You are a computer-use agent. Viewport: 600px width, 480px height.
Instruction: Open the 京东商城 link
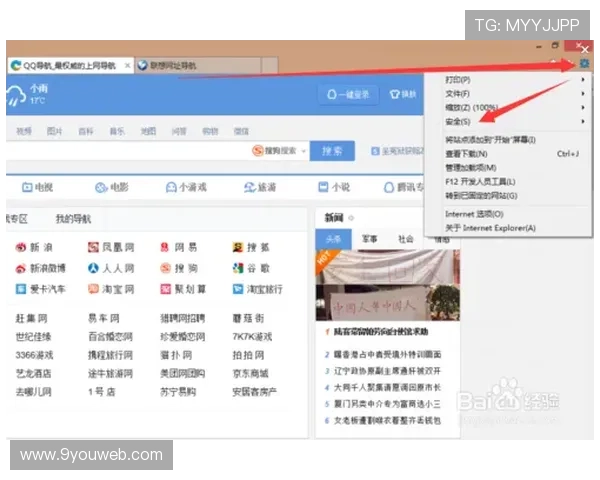pos(251,373)
